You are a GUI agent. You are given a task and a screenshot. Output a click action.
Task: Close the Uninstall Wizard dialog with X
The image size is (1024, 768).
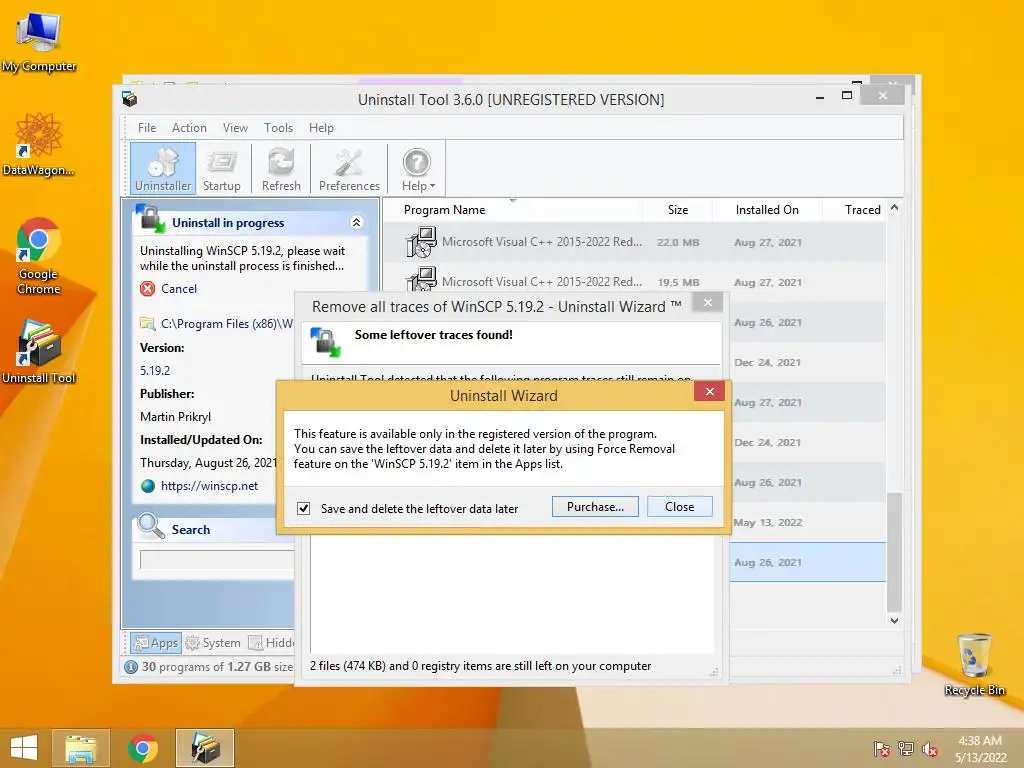click(x=710, y=391)
